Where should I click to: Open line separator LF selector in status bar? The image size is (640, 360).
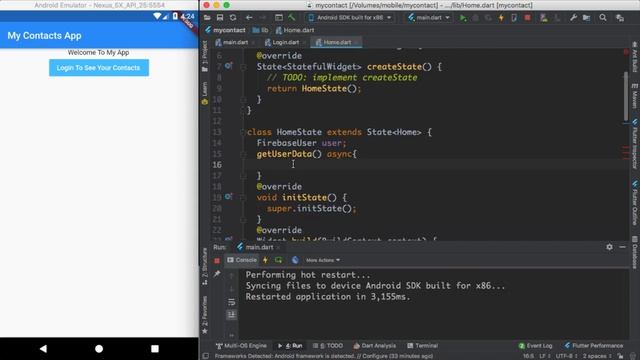[544, 356]
